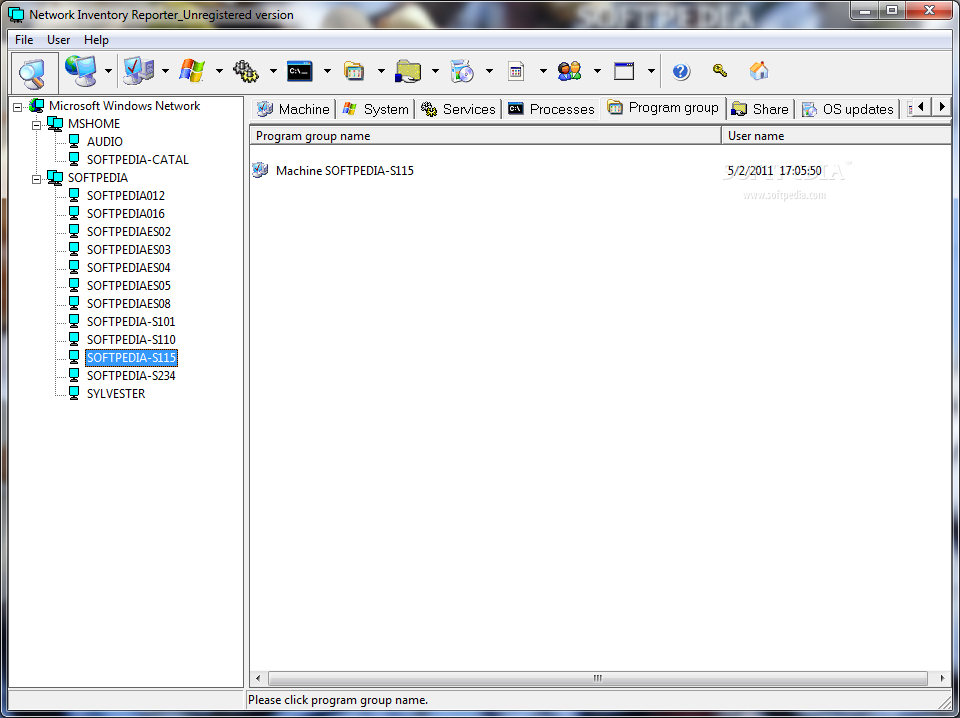960x718 pixels.
Task: Open the File menu
Action: click(x=24, y=40)
